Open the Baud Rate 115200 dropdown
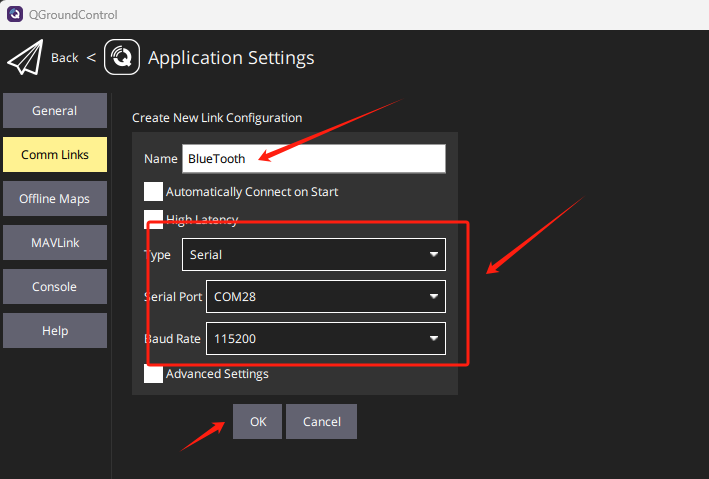This screenshot has height=479, width=709. tap(325, 339)
